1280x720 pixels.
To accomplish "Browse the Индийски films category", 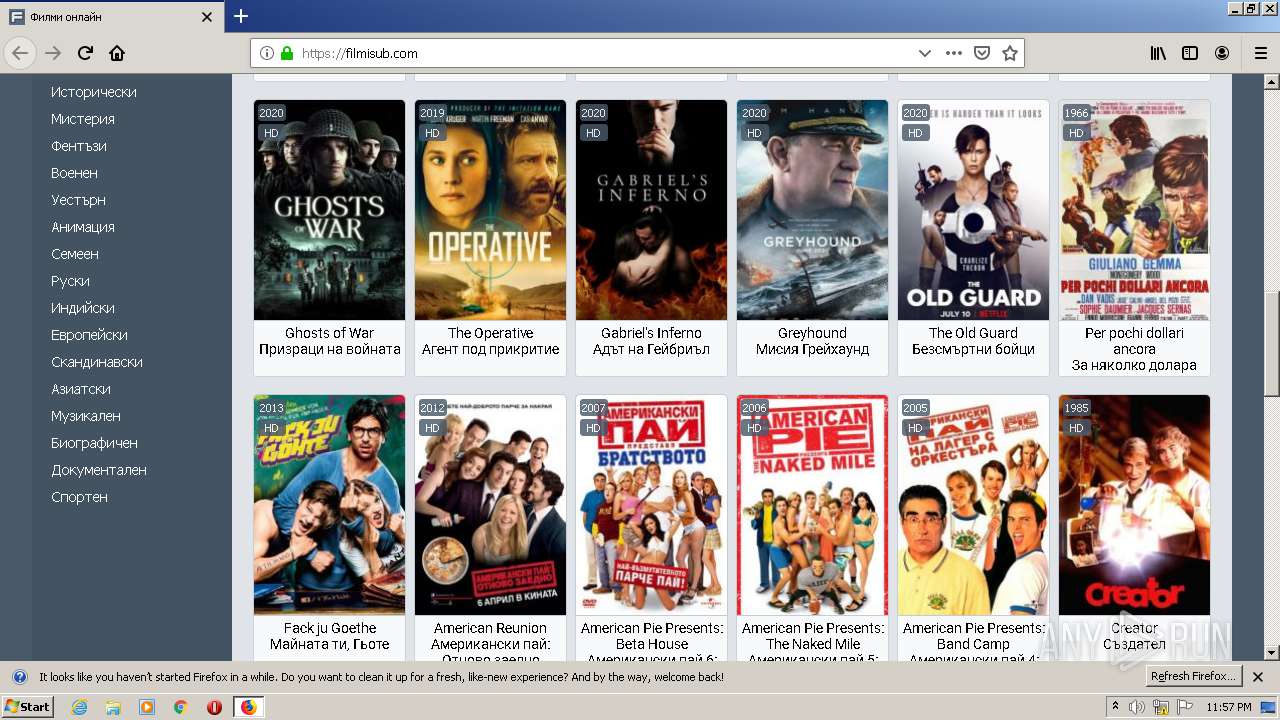I will tap(83, 308).
